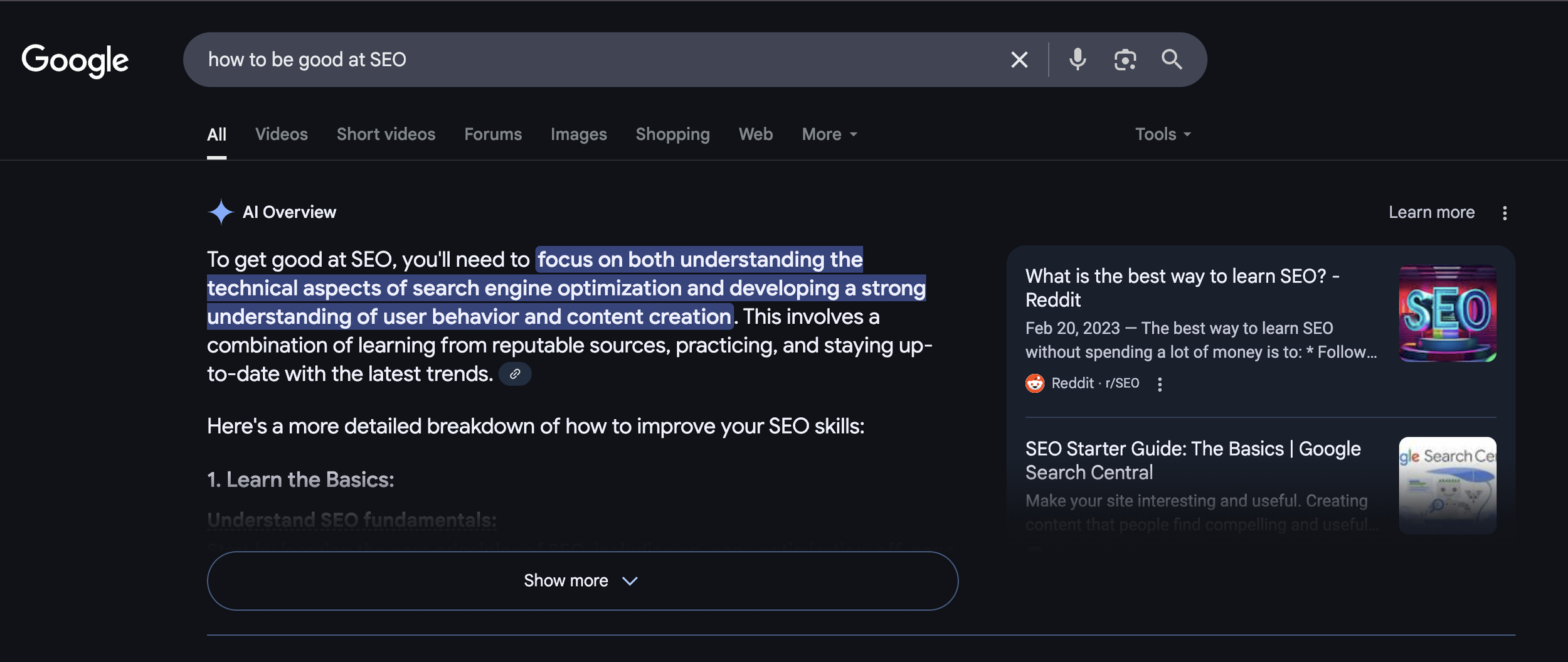The width and height of the screenshot is (1568, 662).
Task: Open three-dot menu beside Reddit r/SEO
Action: pyautogui.click(x=1160, y=384)
